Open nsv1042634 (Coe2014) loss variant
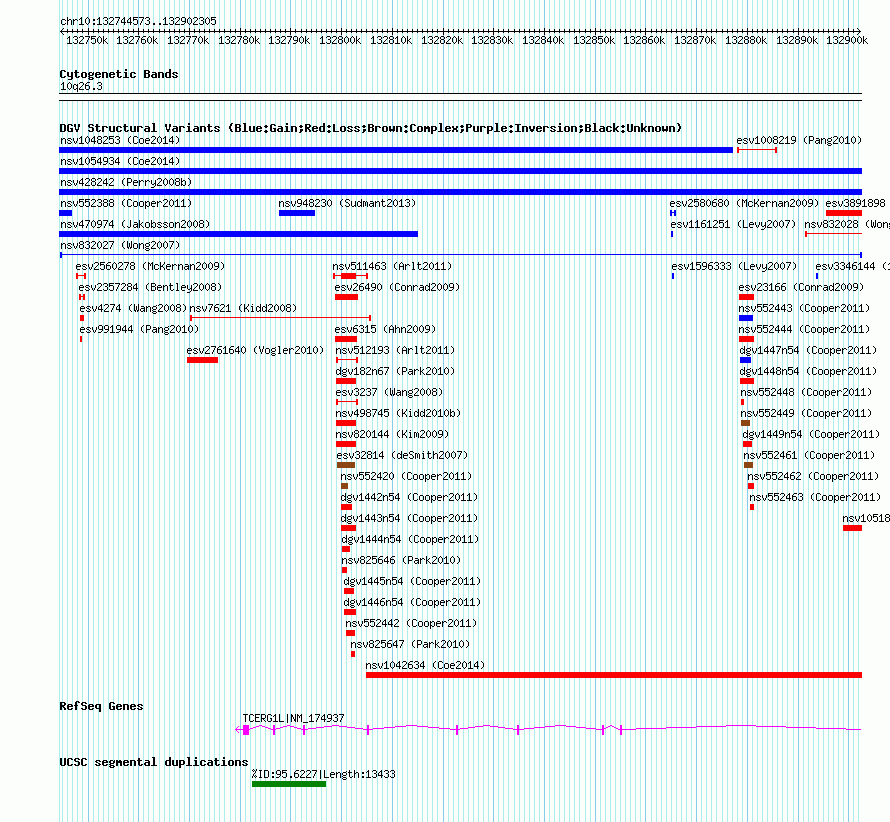This screenshot has height=822, width=890. [614, 675]
